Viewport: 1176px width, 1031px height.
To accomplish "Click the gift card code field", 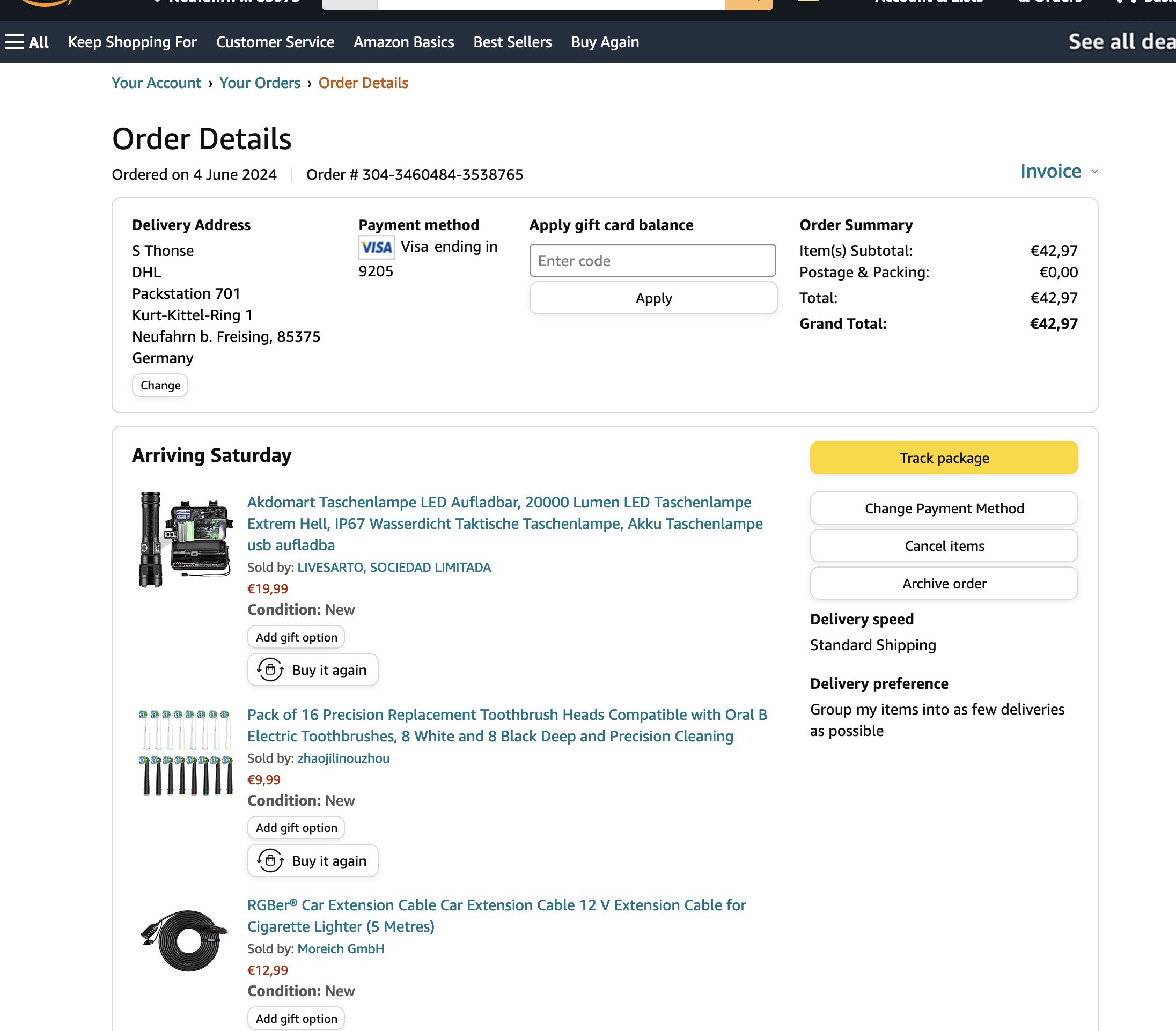I will 652,261.
